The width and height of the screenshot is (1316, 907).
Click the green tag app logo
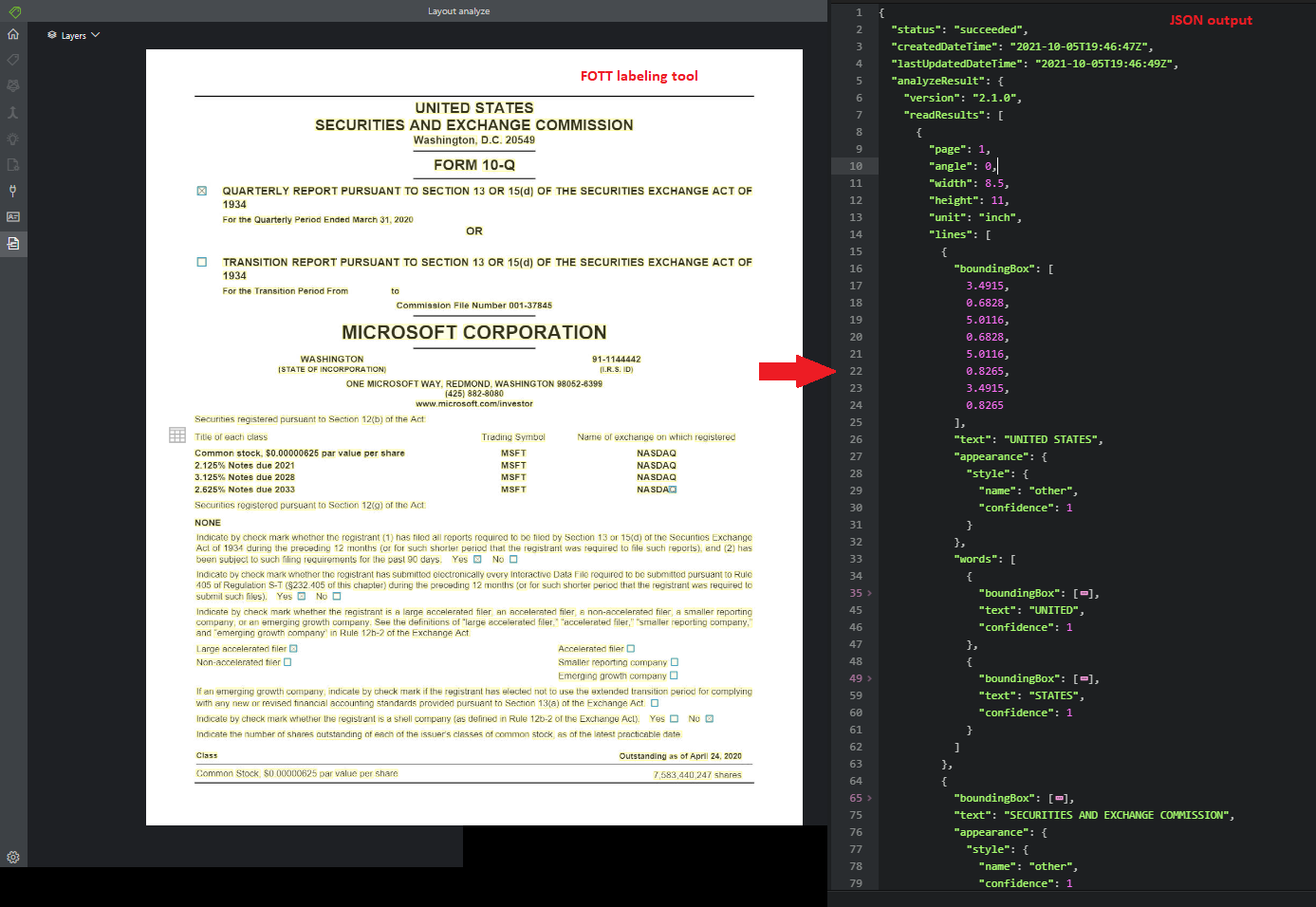[x=13, y=10]
